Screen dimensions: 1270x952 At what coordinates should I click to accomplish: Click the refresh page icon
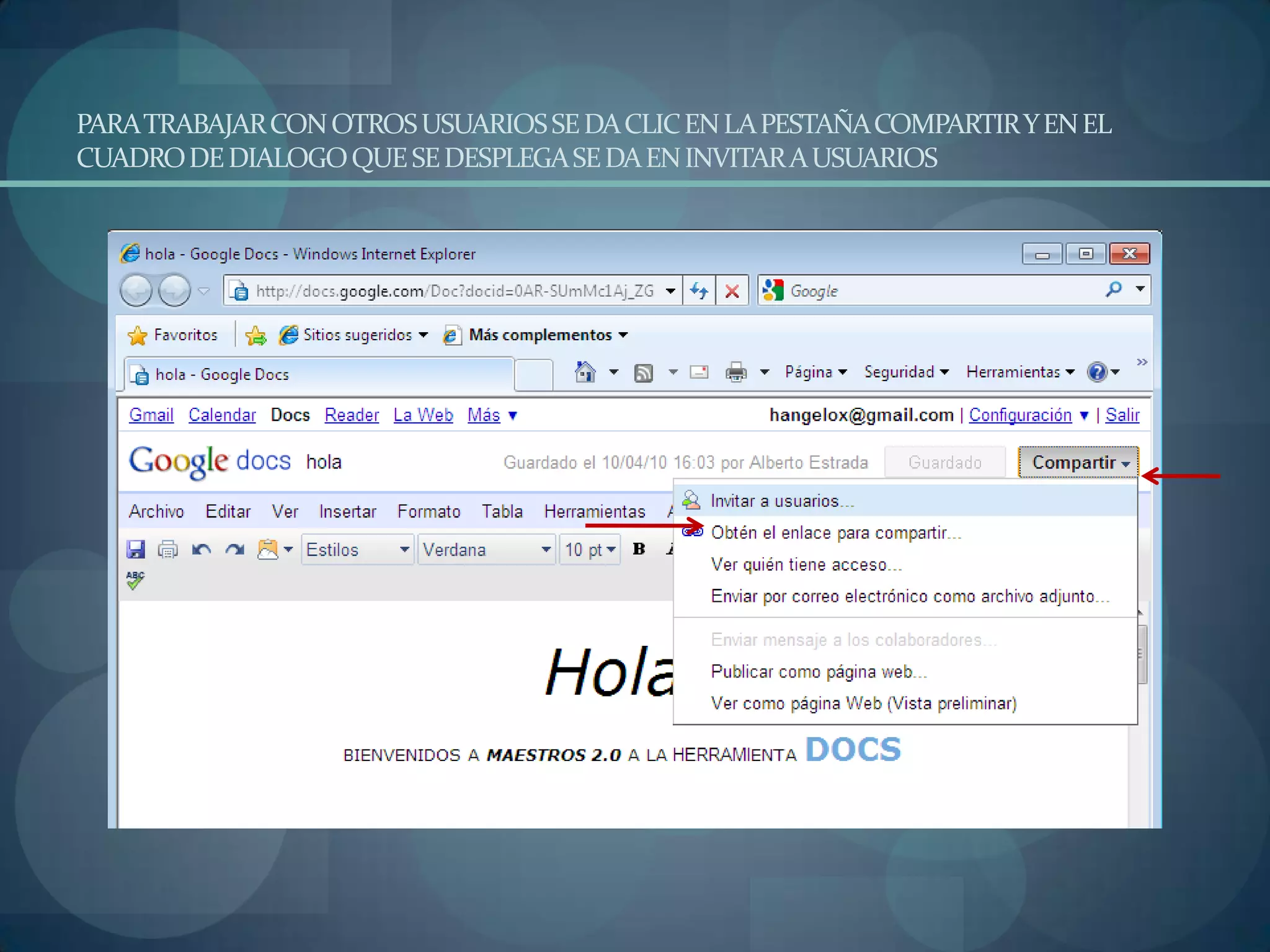click(x=699, y=291)
